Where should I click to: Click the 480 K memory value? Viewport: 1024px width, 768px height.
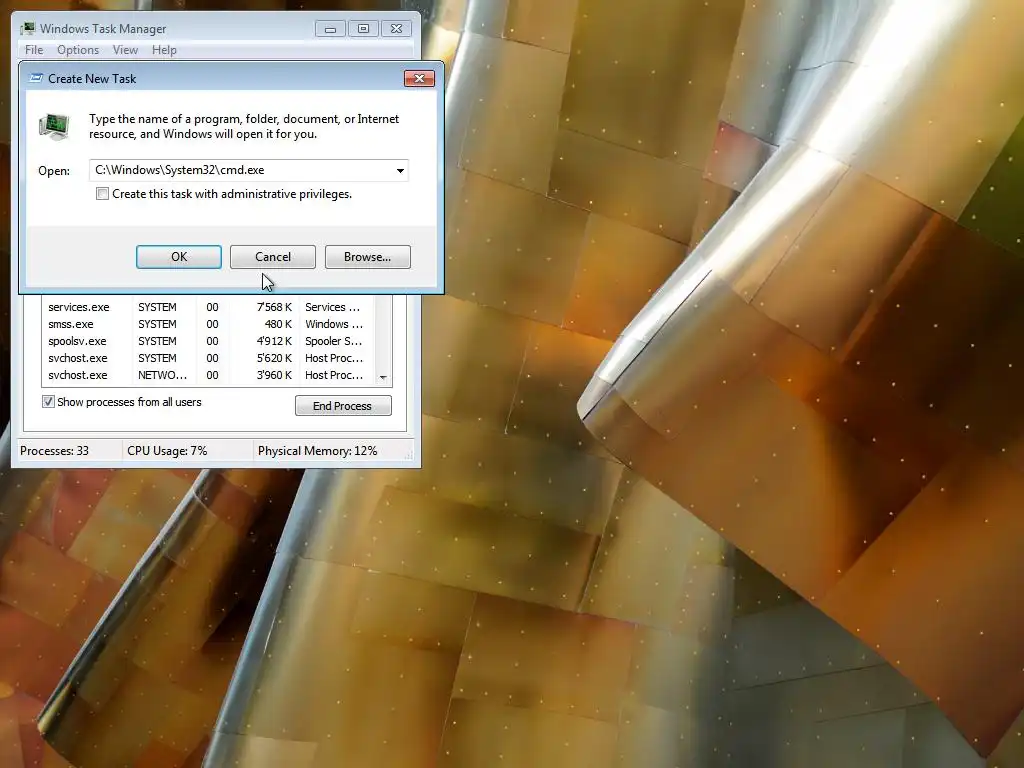278,324
